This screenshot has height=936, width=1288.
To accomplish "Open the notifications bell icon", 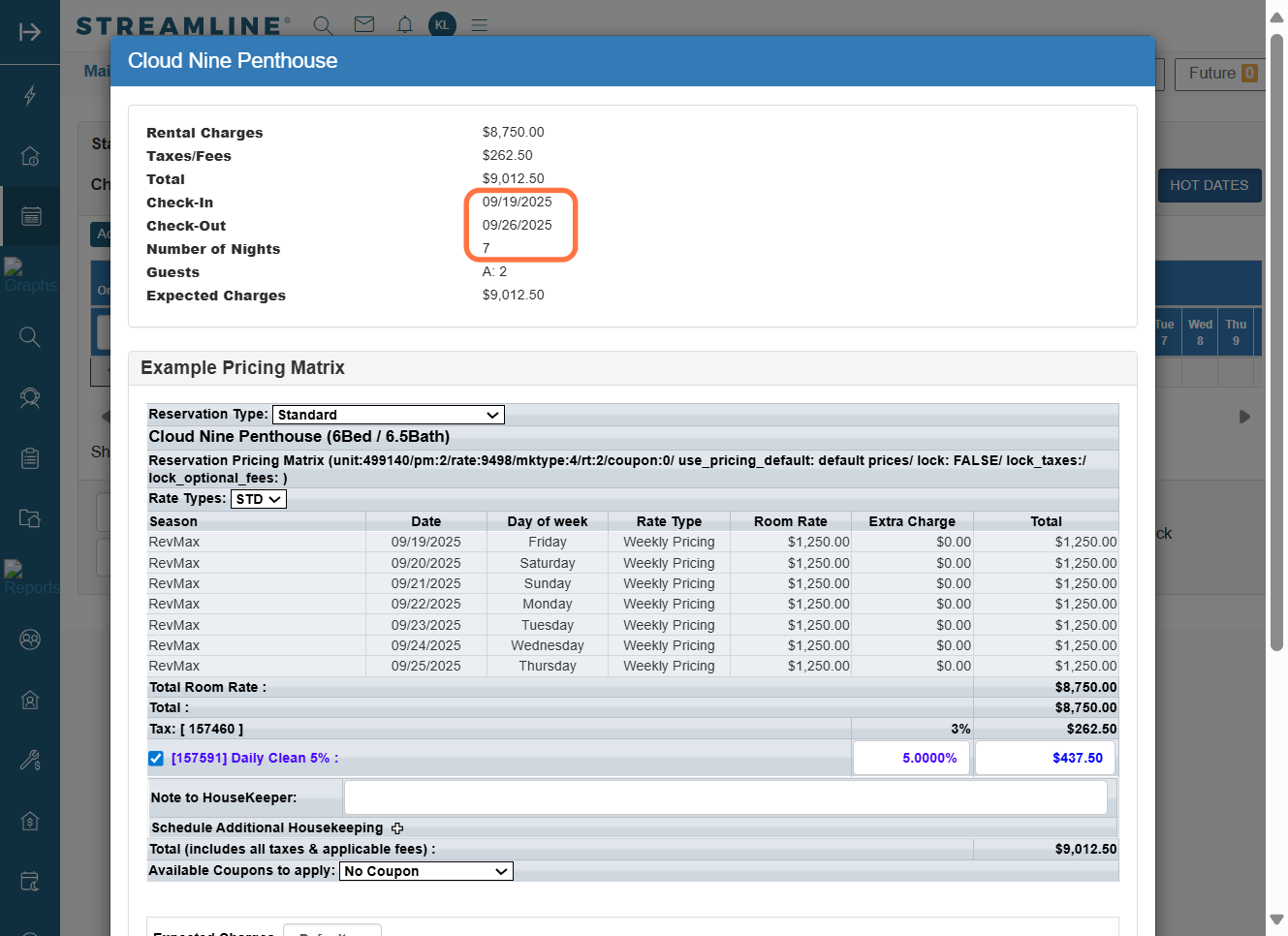I will [405, 24].
